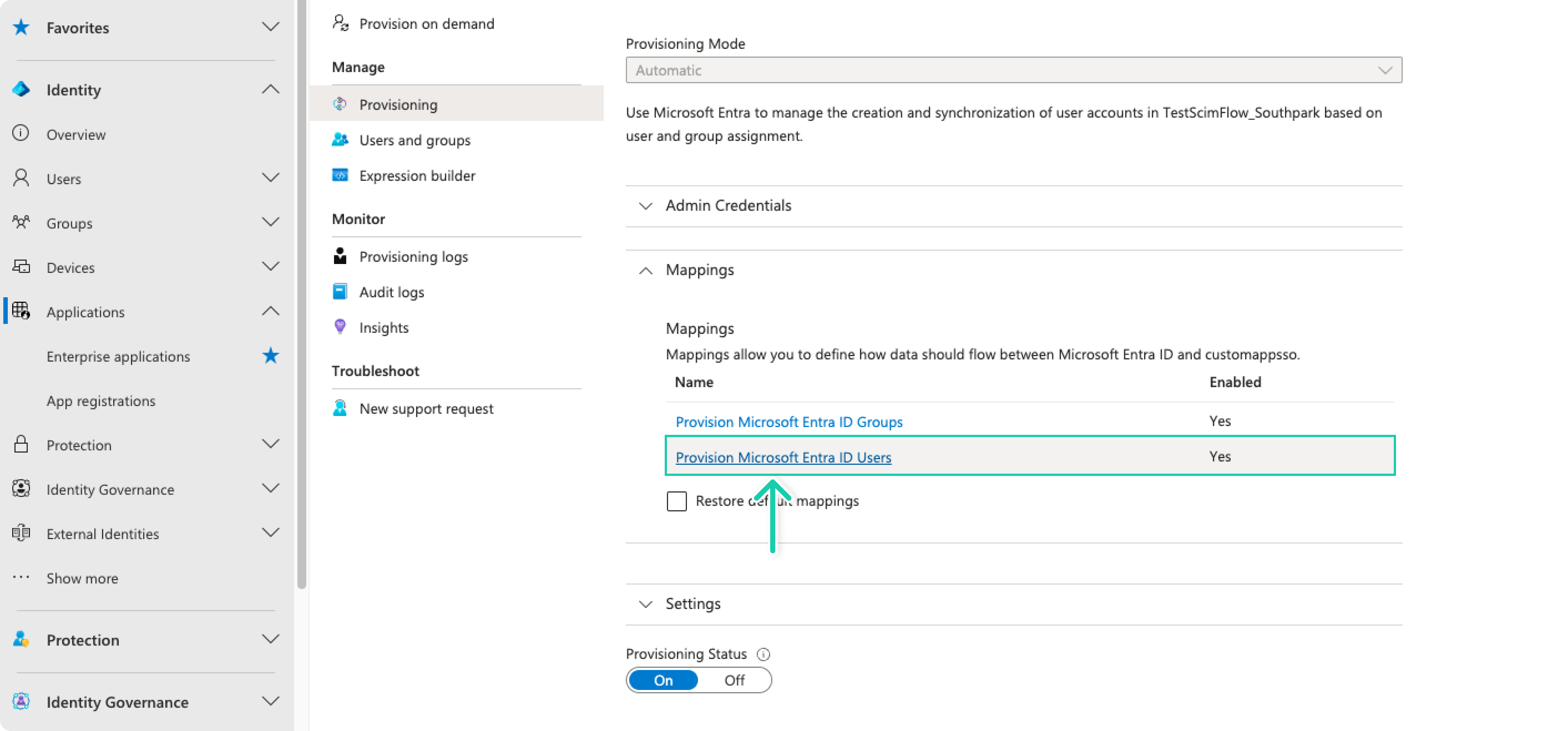Expand the Users sidebar chevron
The width and height of the screenshot is (1568, 731).
click(271, 178)
